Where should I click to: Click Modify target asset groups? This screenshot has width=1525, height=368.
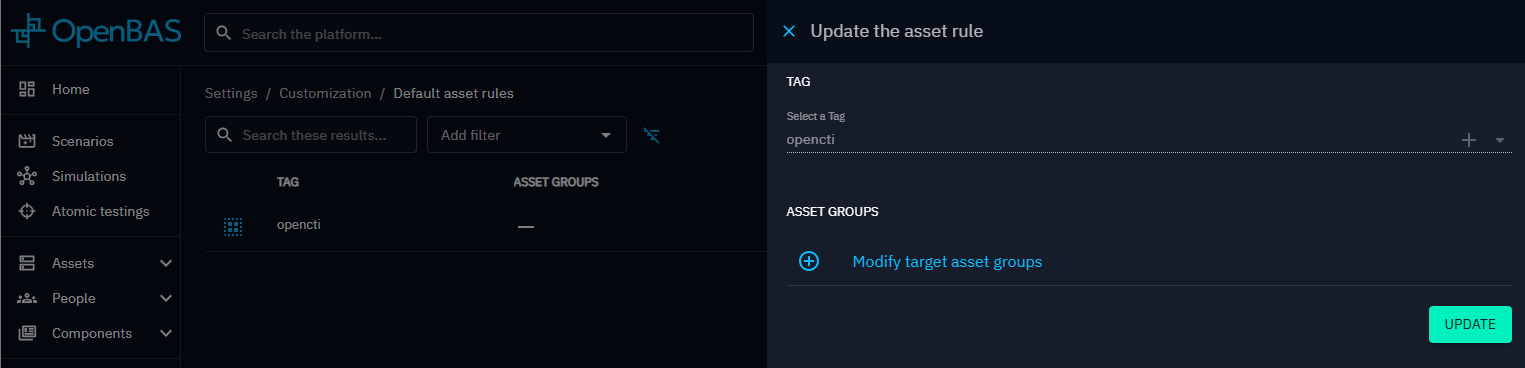click(x=947, y=261)
